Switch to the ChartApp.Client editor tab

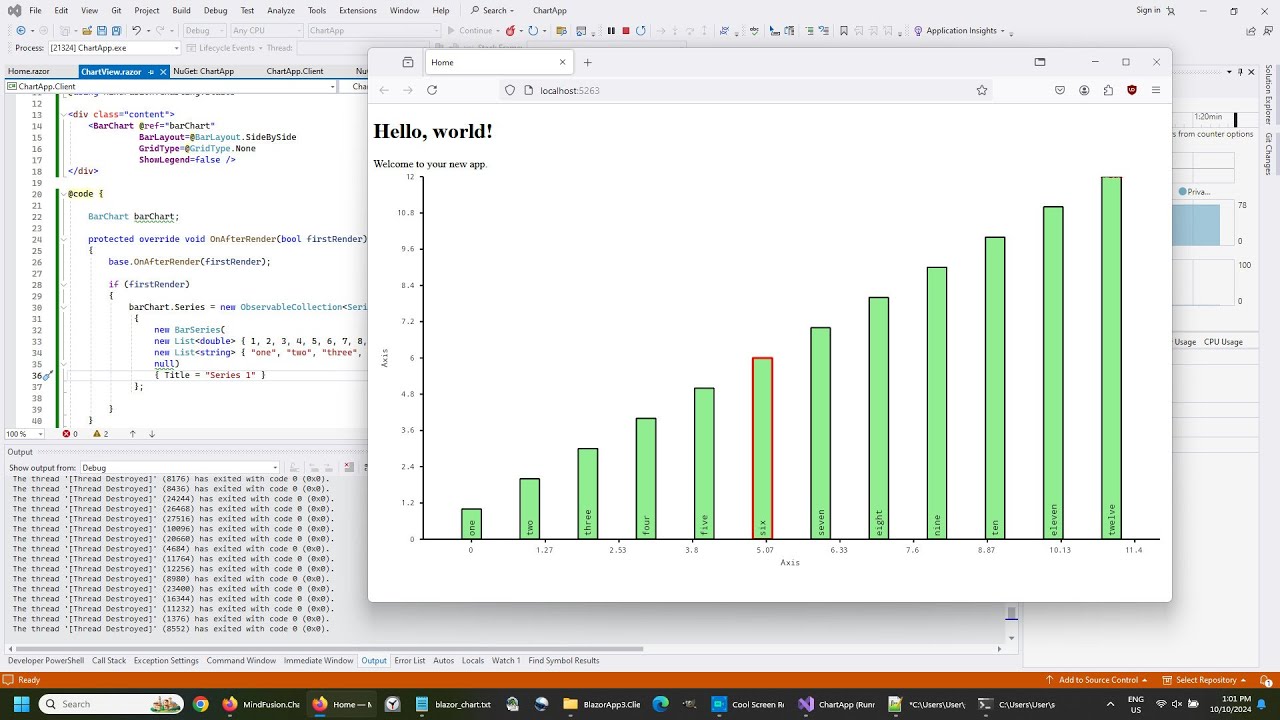295,72
